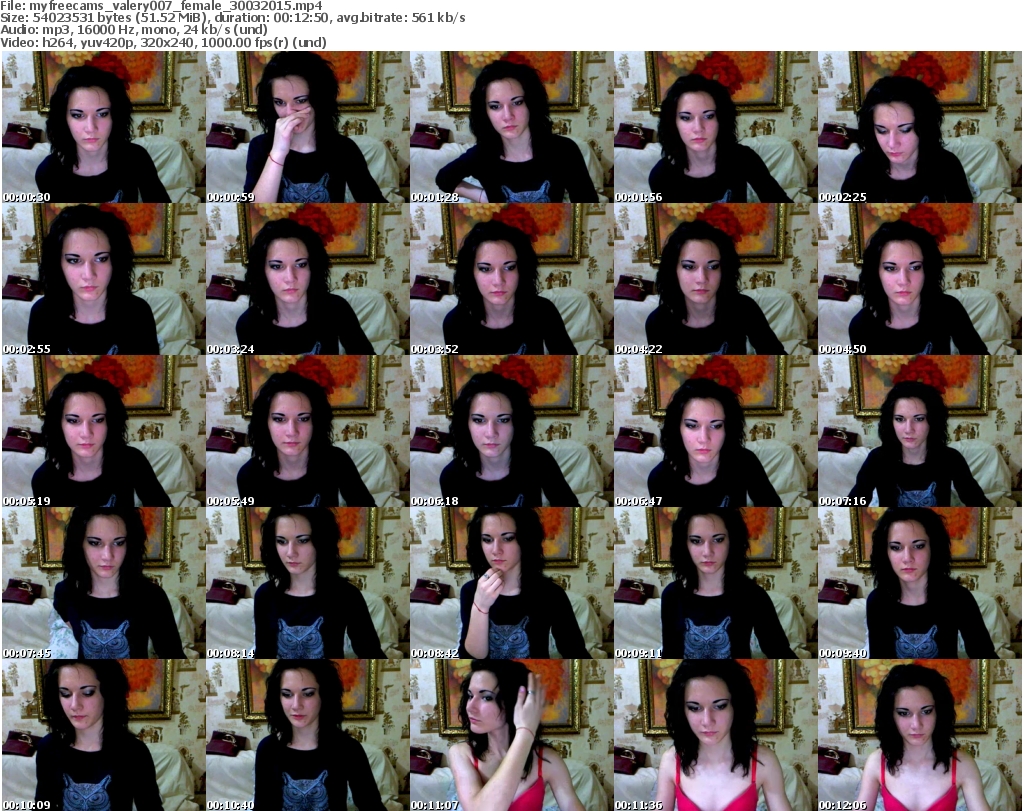The width and height of the screenshot is (1024, 811).
Task: Open the thumbnail stamped 00:06:47
Action: [x=716, y=431]
